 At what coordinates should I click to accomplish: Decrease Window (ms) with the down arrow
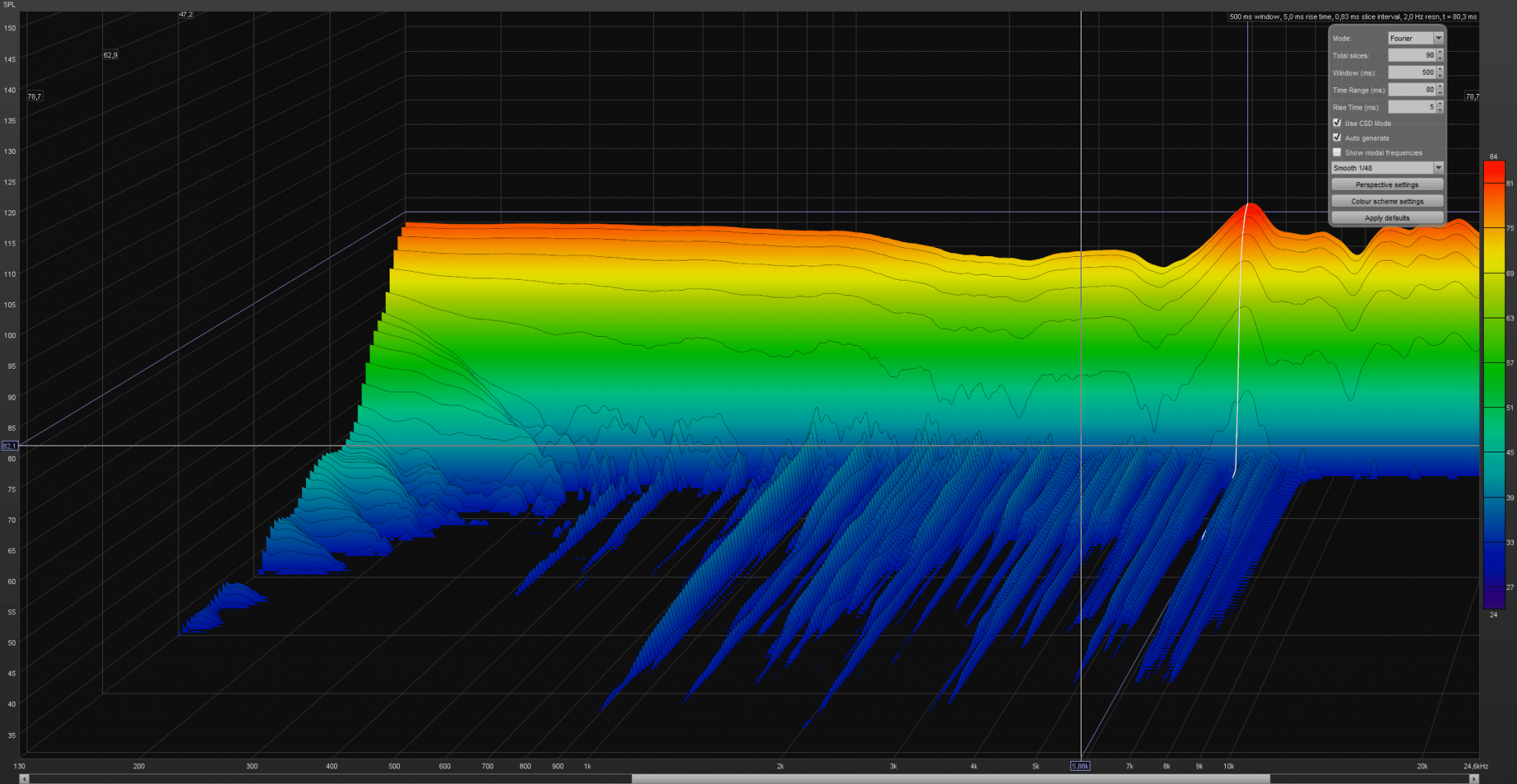1440,76
